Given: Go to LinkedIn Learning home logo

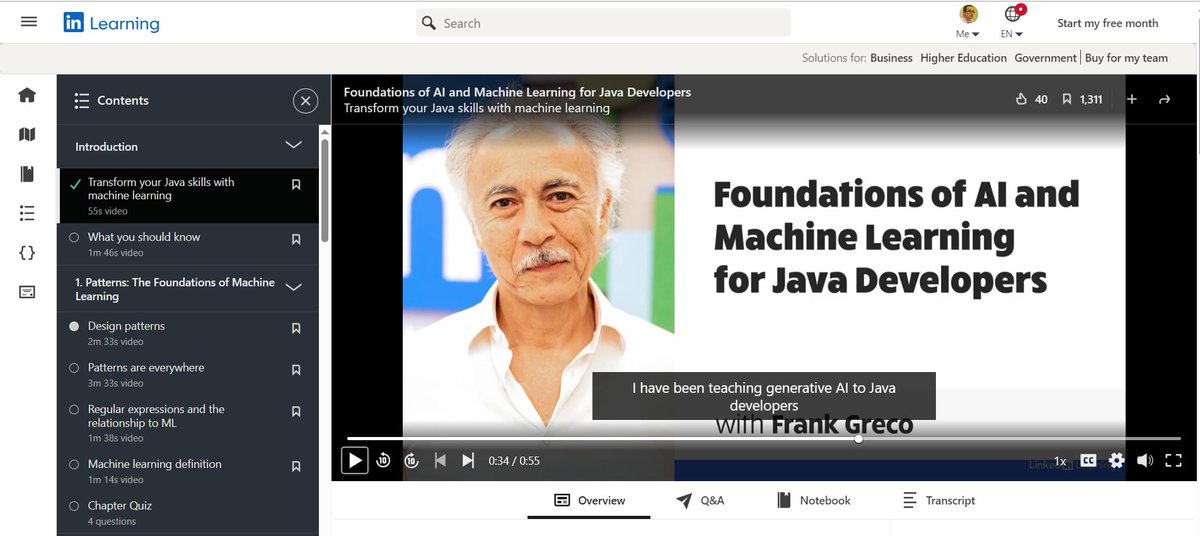Looking at the screenshot, I should [111, 23].
